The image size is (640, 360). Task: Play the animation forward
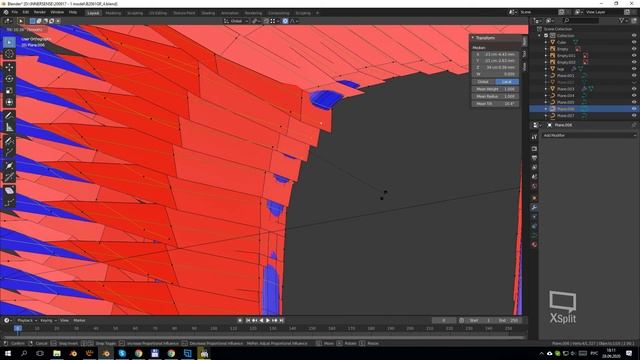[x=268, y=320]
